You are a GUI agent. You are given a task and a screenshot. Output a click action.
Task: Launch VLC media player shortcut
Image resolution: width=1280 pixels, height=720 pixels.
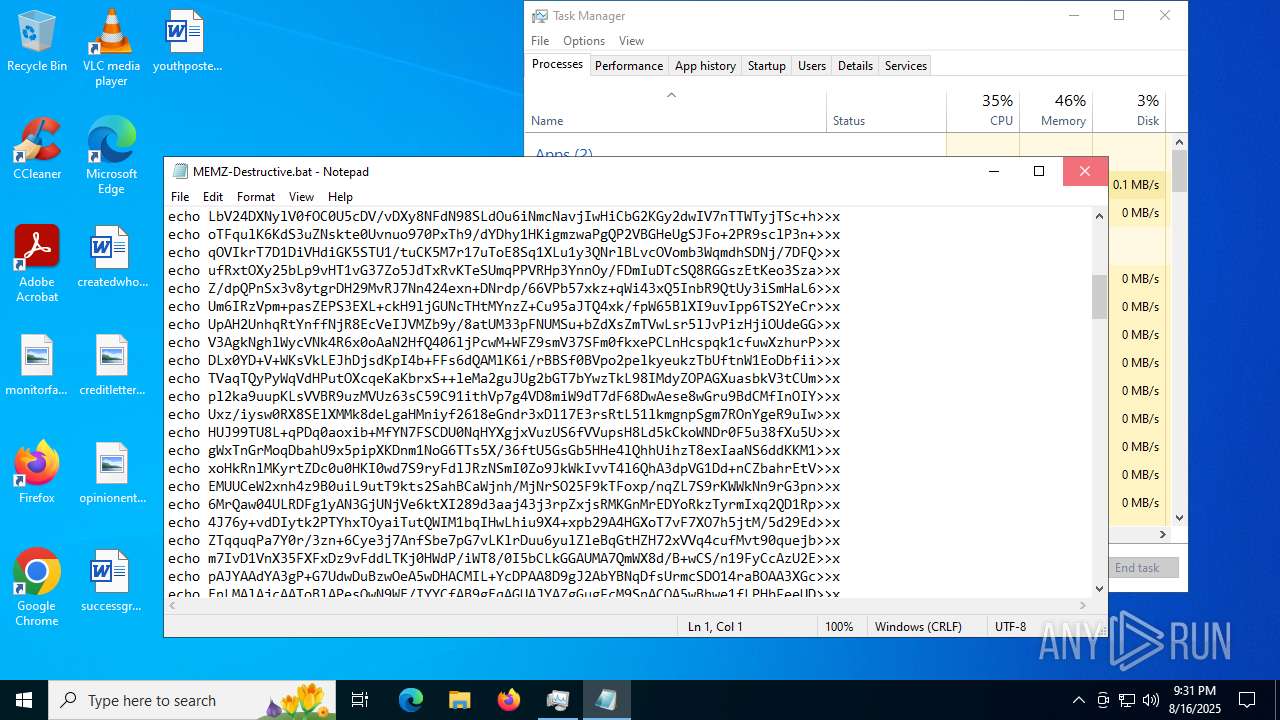click(111, 47)
